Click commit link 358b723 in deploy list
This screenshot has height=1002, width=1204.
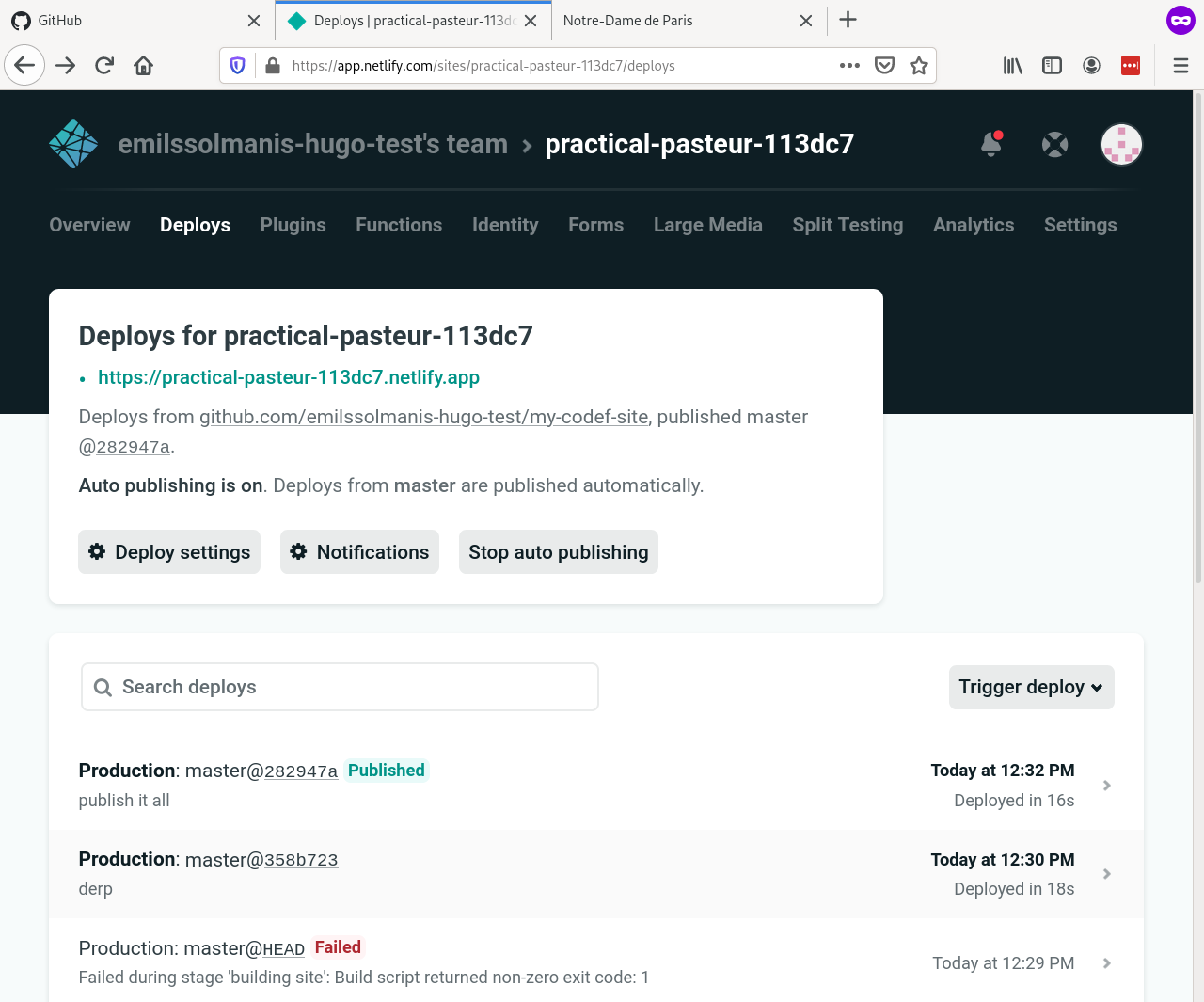click(x=301, y=860)
